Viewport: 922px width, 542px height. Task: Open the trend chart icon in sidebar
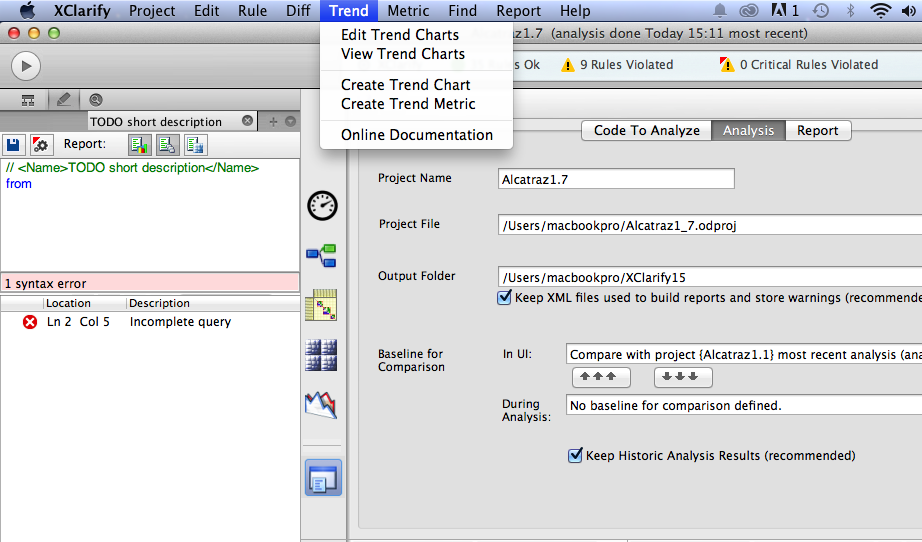[321, 404]
